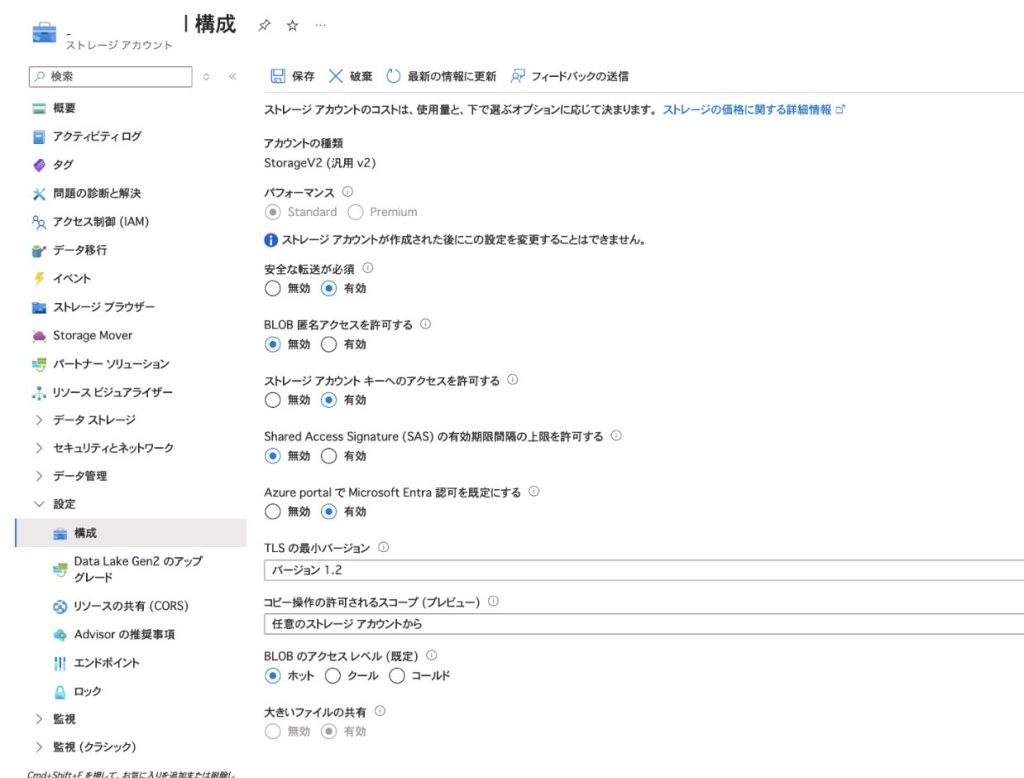This screenshot has width=1024, height=778.
Task: Open ストレージ ブラウザー in the sidebar
Action: pos(103,307)
